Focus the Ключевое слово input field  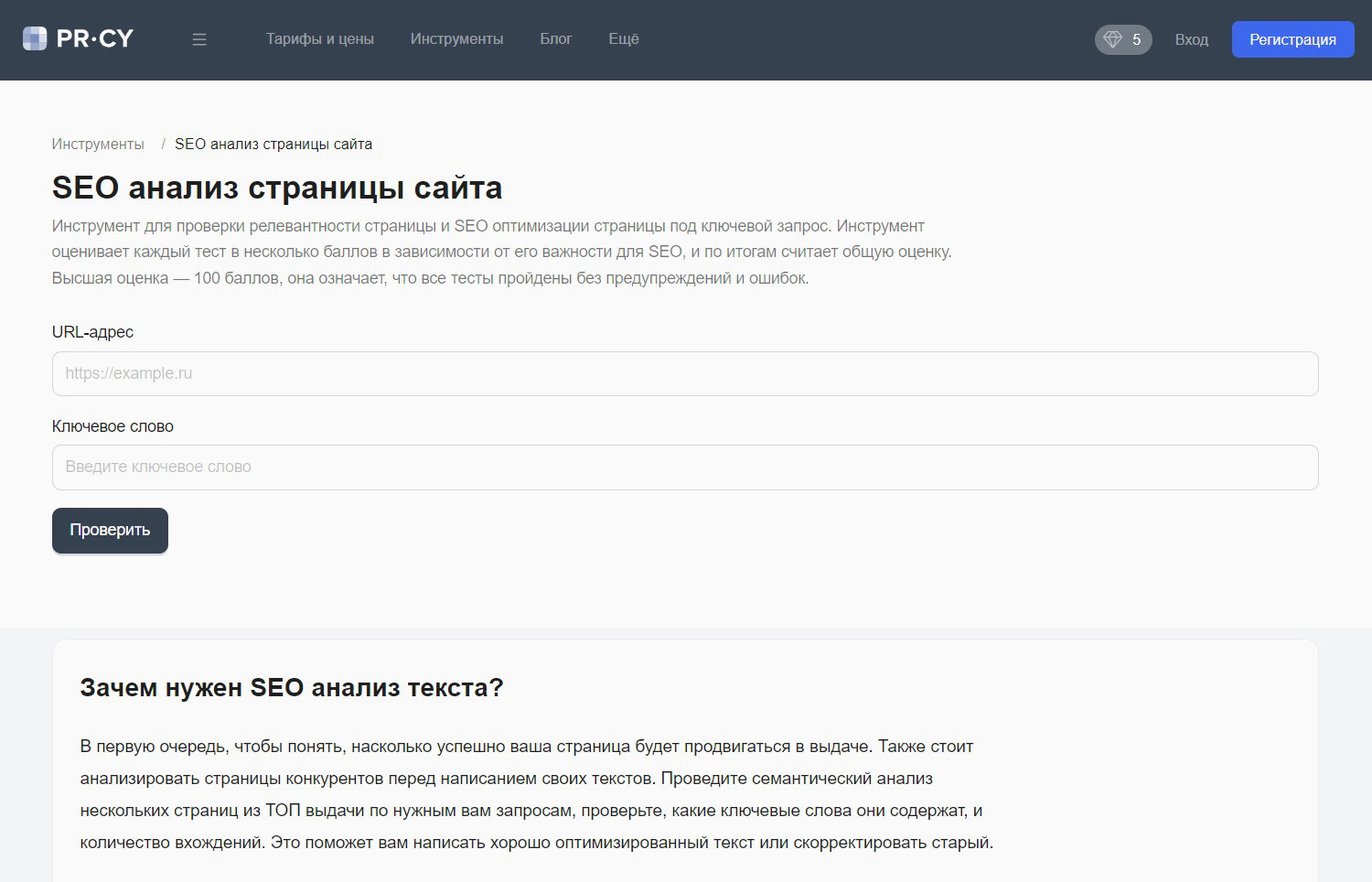click(x=685, y=468)
